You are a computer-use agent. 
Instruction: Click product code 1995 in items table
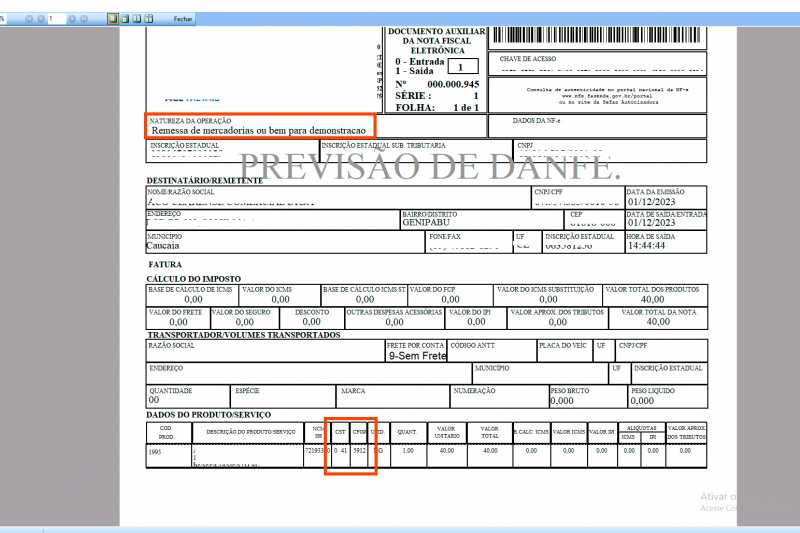coord(155,452)
